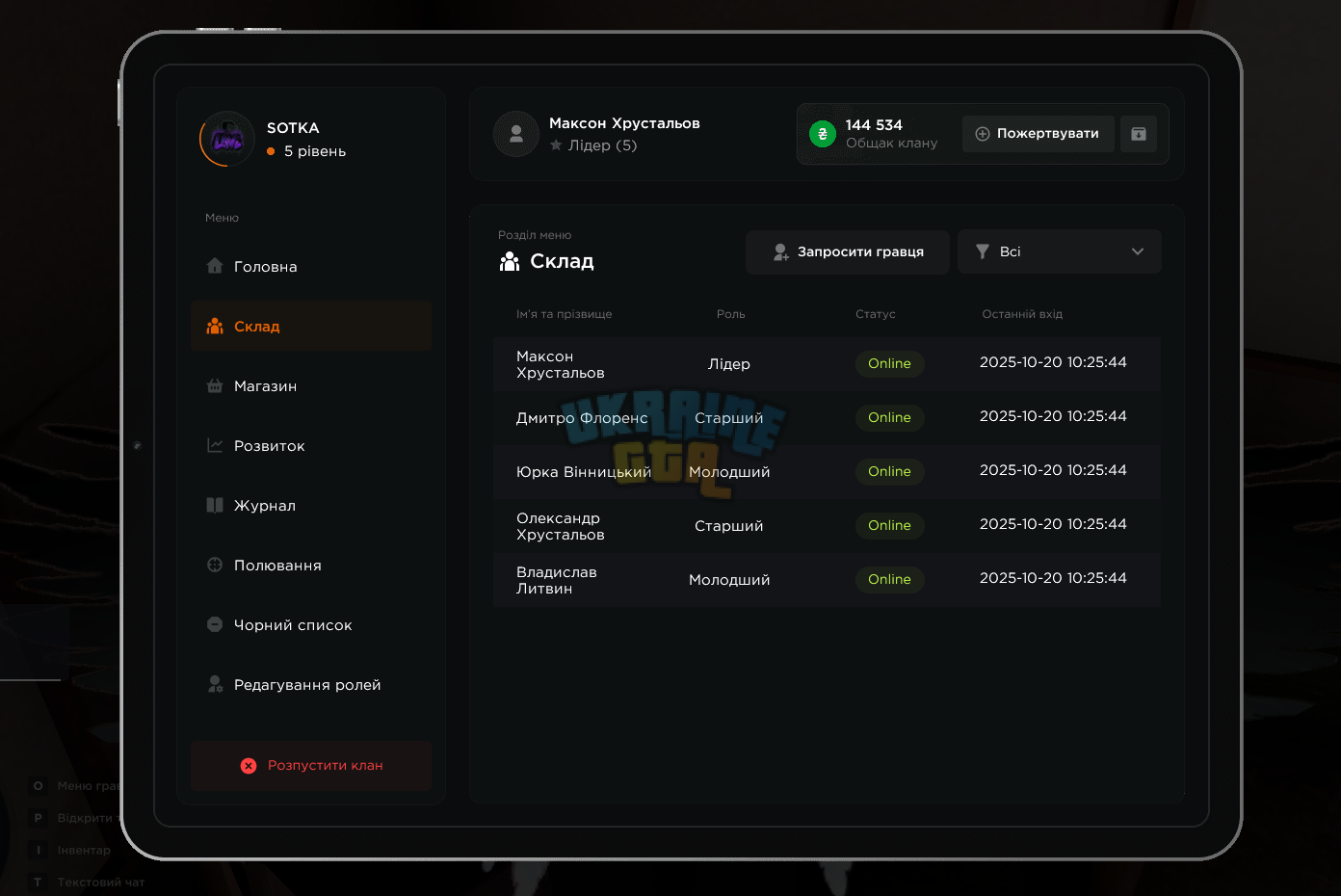Viewport: 1341px width, 896px height.
Task: Click the block icon beside Чорний список
Action: (x=215, y=624)
